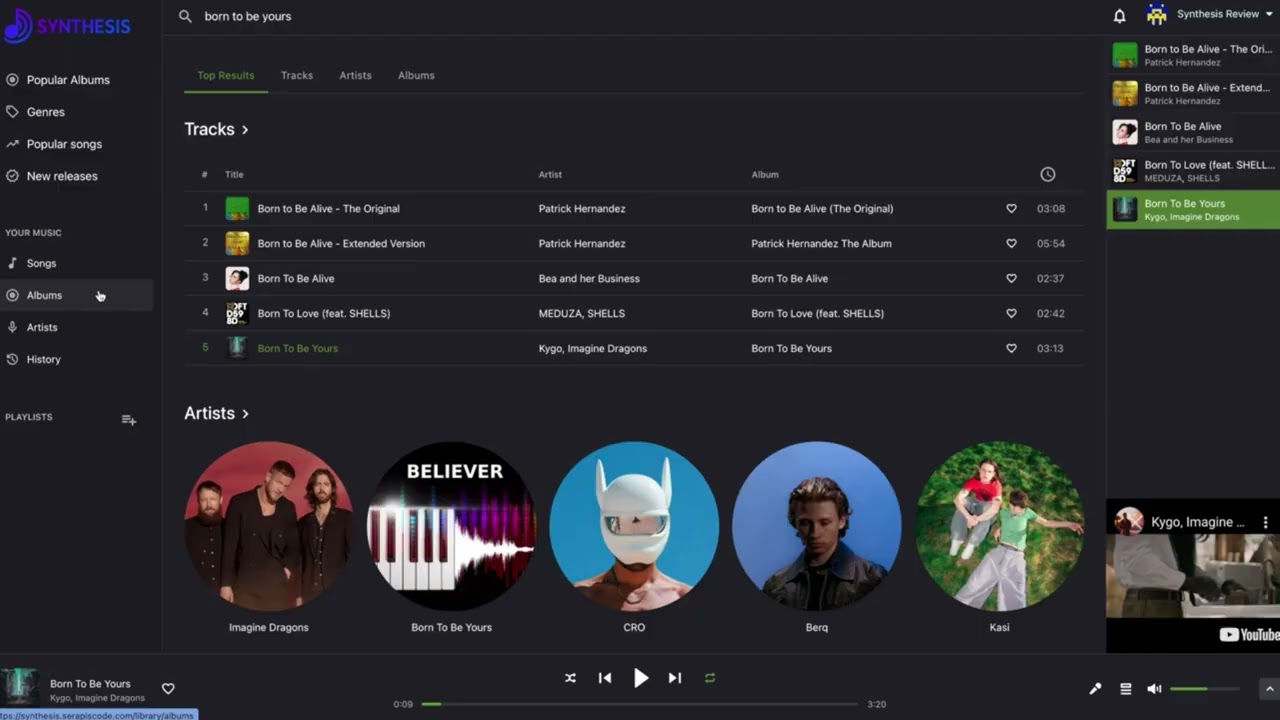This screenshot has width=1280, height=720.
Task: Play queue item Born To Be Alive by Bea
Action: pyautogui.click(x=1193, y=132)
